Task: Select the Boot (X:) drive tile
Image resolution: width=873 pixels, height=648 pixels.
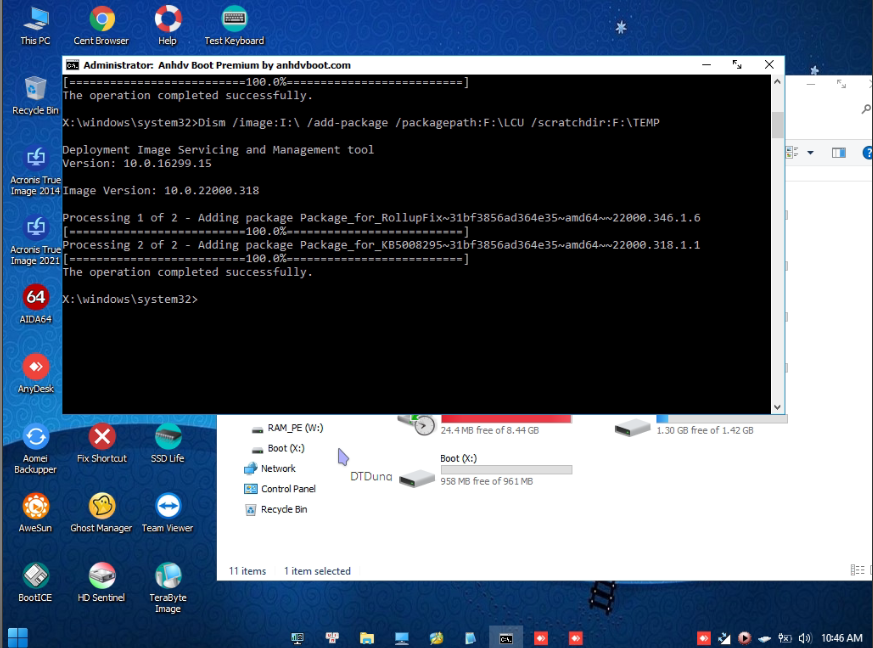Action: point(485,470)
